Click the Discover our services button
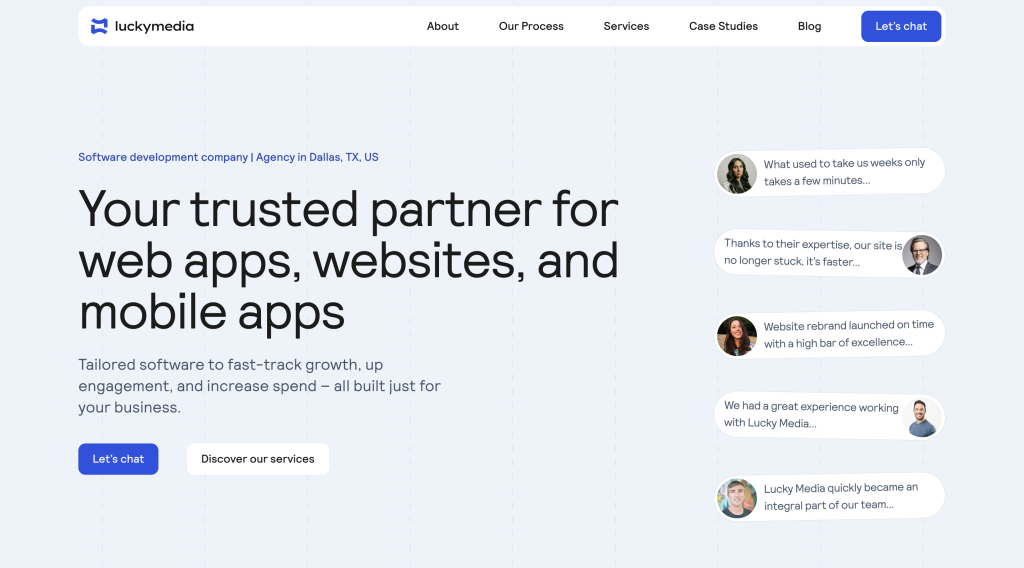This screenshot has height=568, width=1024. pos(257,459)
